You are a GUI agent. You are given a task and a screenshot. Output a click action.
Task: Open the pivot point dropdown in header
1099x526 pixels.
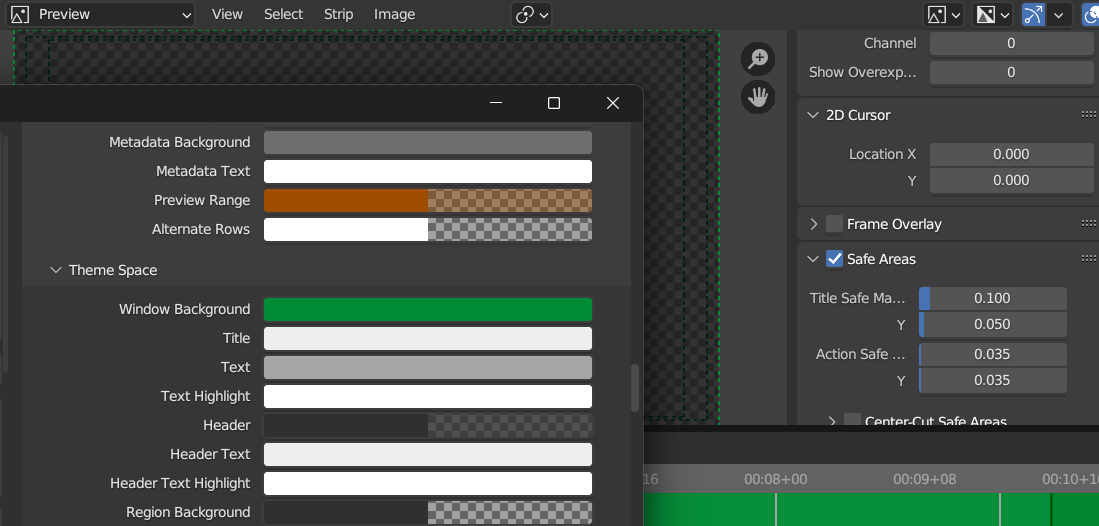point(531,14)
